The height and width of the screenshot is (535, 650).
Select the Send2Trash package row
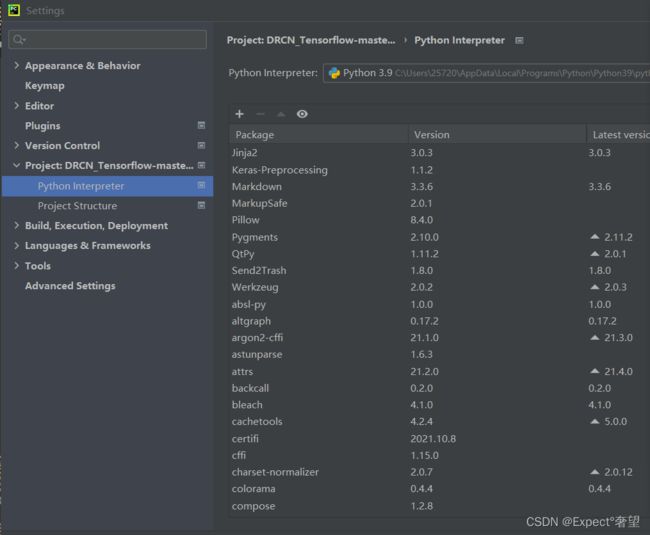pos(439,270)
